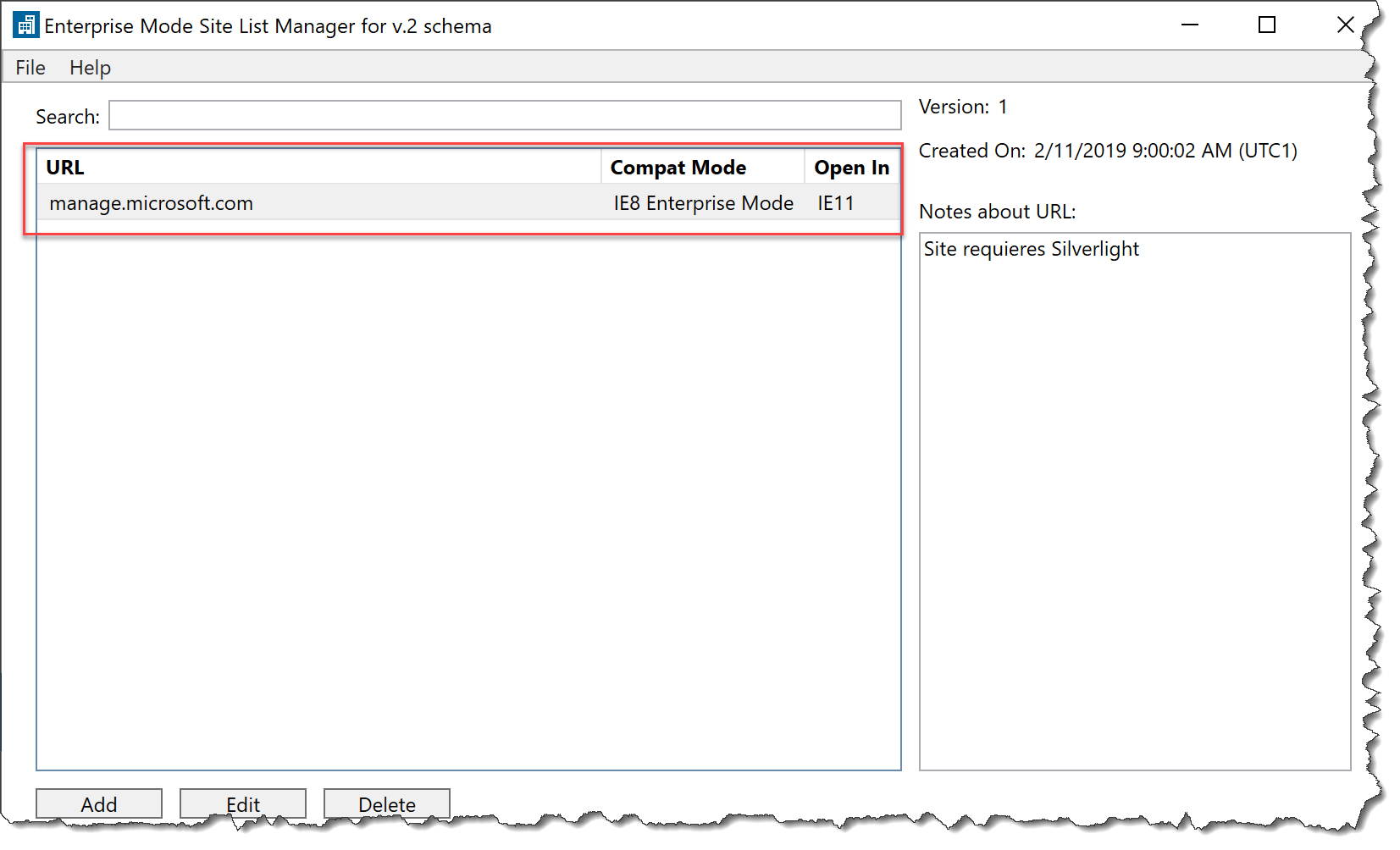The height and width of the screenshot is (850, 1400).
Task: Select the Silverlight note text field
Action: click(1032, 248)
